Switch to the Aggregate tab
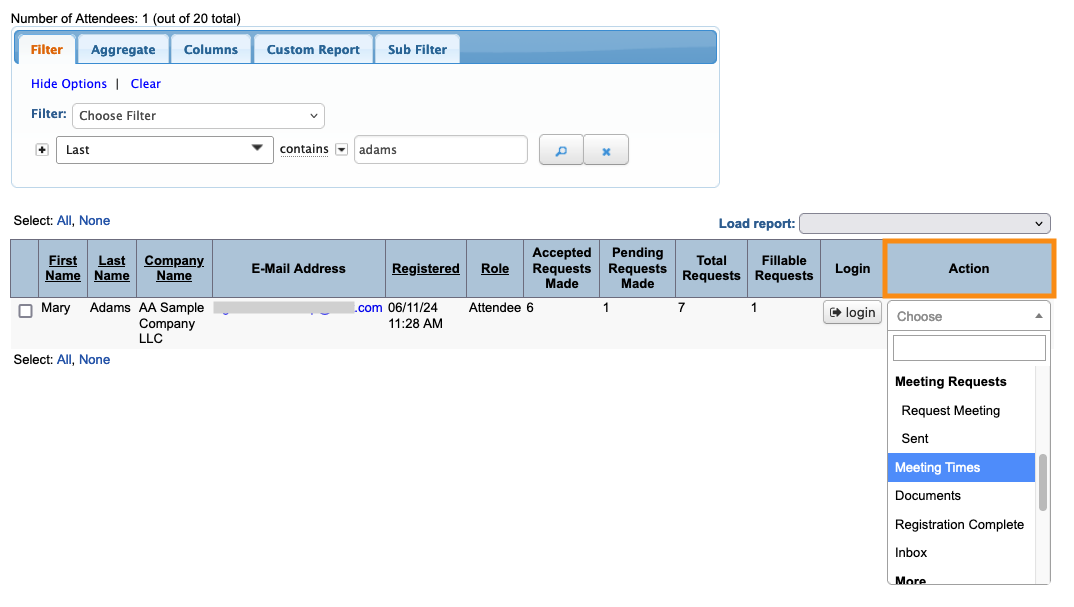The width and height of the screenshot is (1074, 607). pyautogui.click(x=123, y=49)
